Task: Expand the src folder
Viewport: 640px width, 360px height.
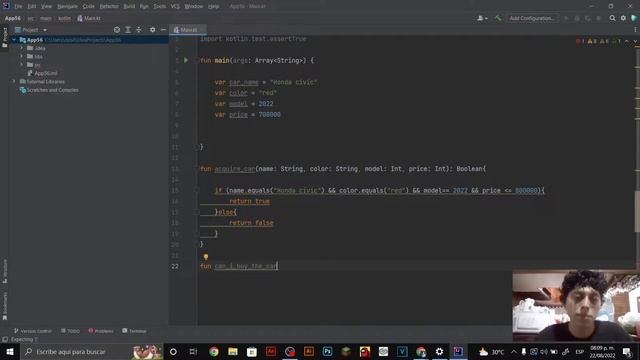Action: 22,64
